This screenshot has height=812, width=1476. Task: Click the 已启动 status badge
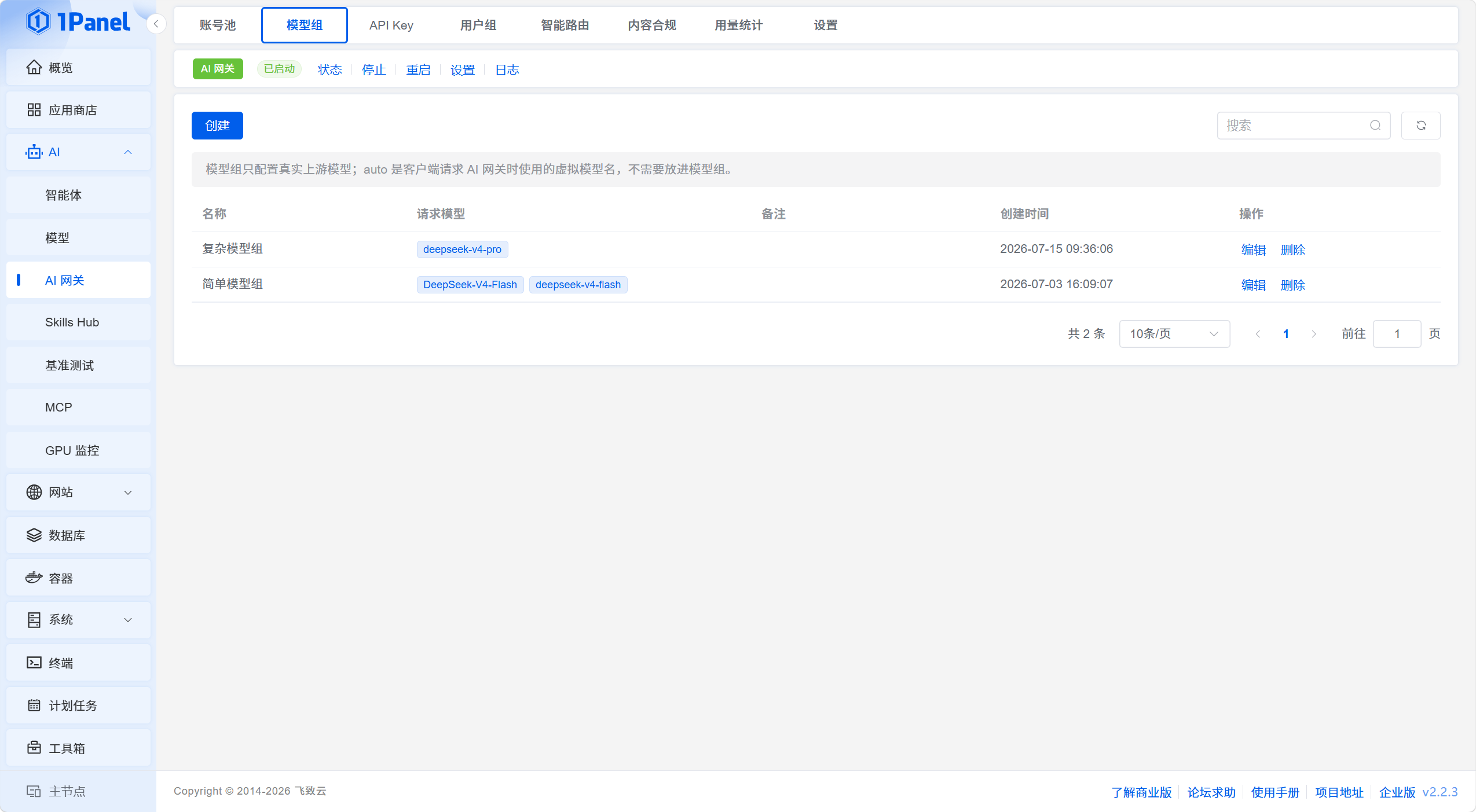(279, 69)
